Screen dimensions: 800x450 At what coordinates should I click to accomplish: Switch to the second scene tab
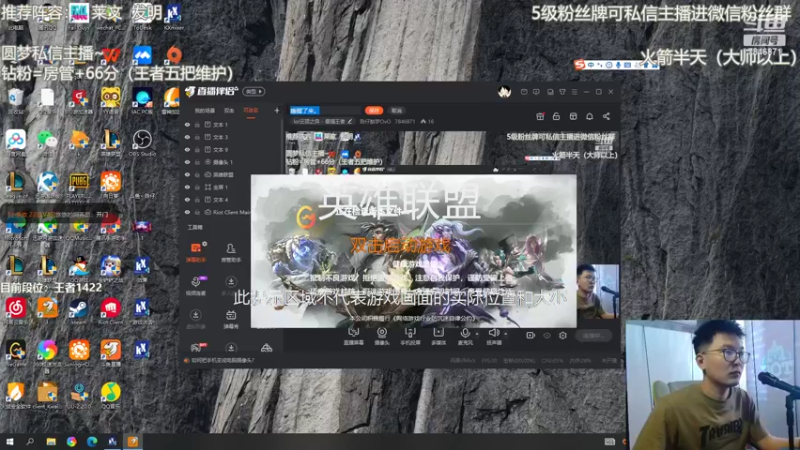pyautogui.click(x=229, y=111)
